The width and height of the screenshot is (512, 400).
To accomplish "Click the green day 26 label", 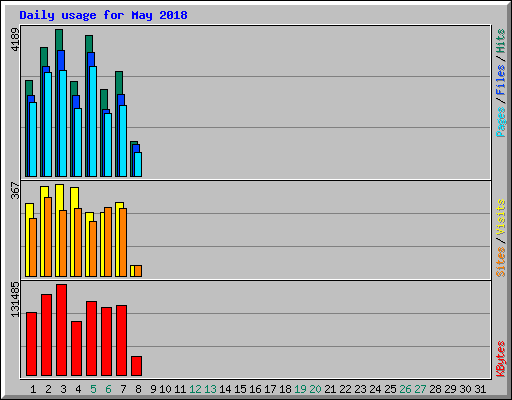I will coord(405,389).
